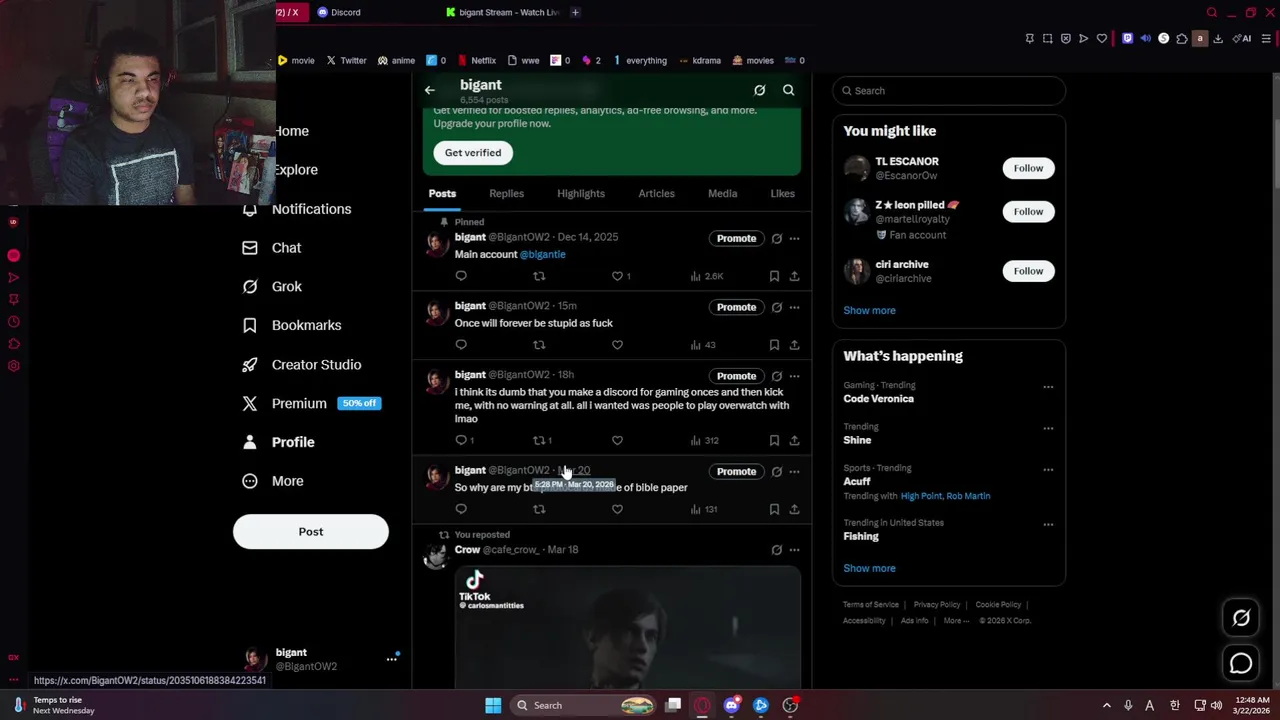This screenshot has width=1280, height=720.
Task: Switch to the Likes tab
Action: [782, 193]
